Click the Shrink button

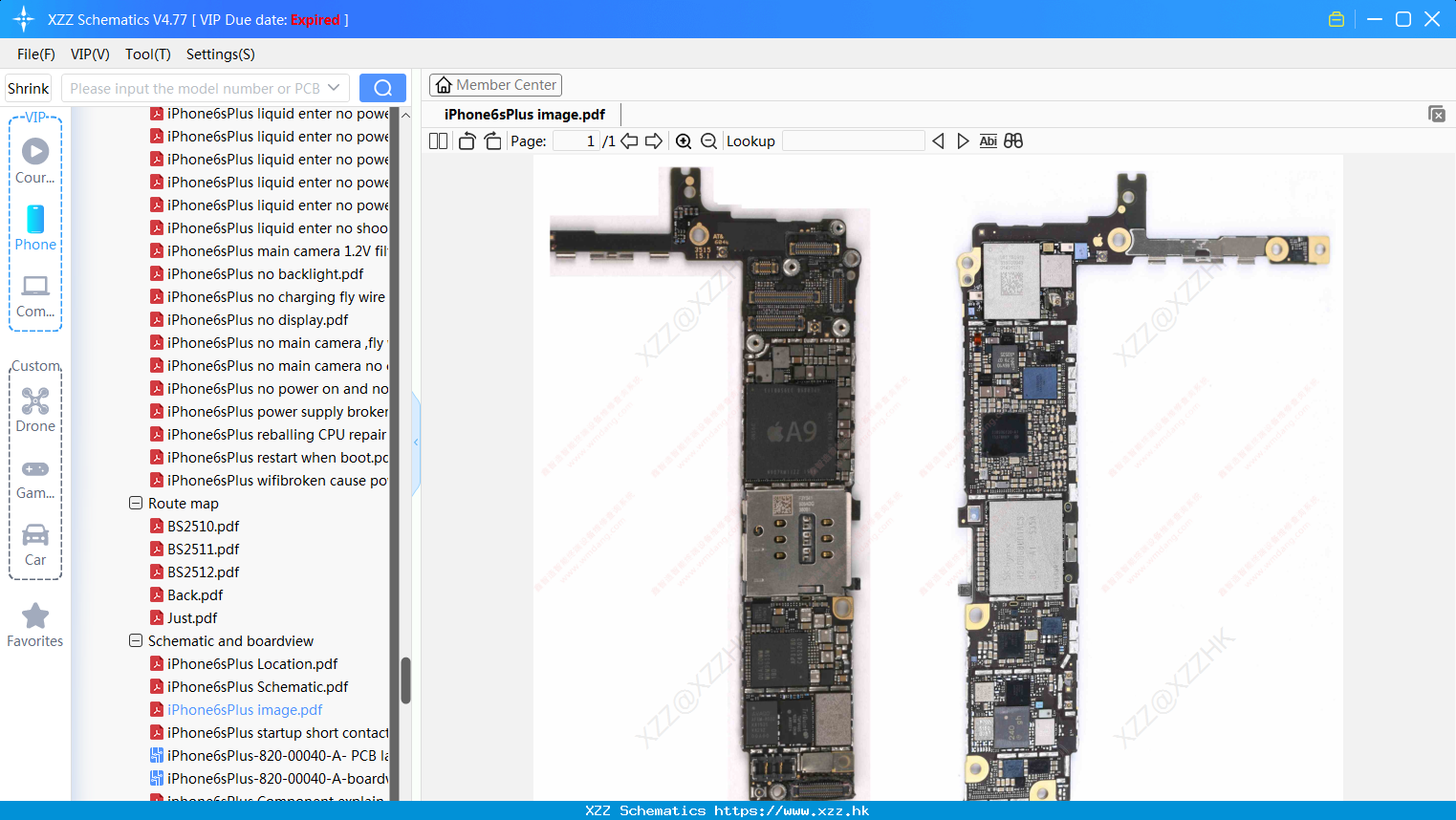pos(28,88)
